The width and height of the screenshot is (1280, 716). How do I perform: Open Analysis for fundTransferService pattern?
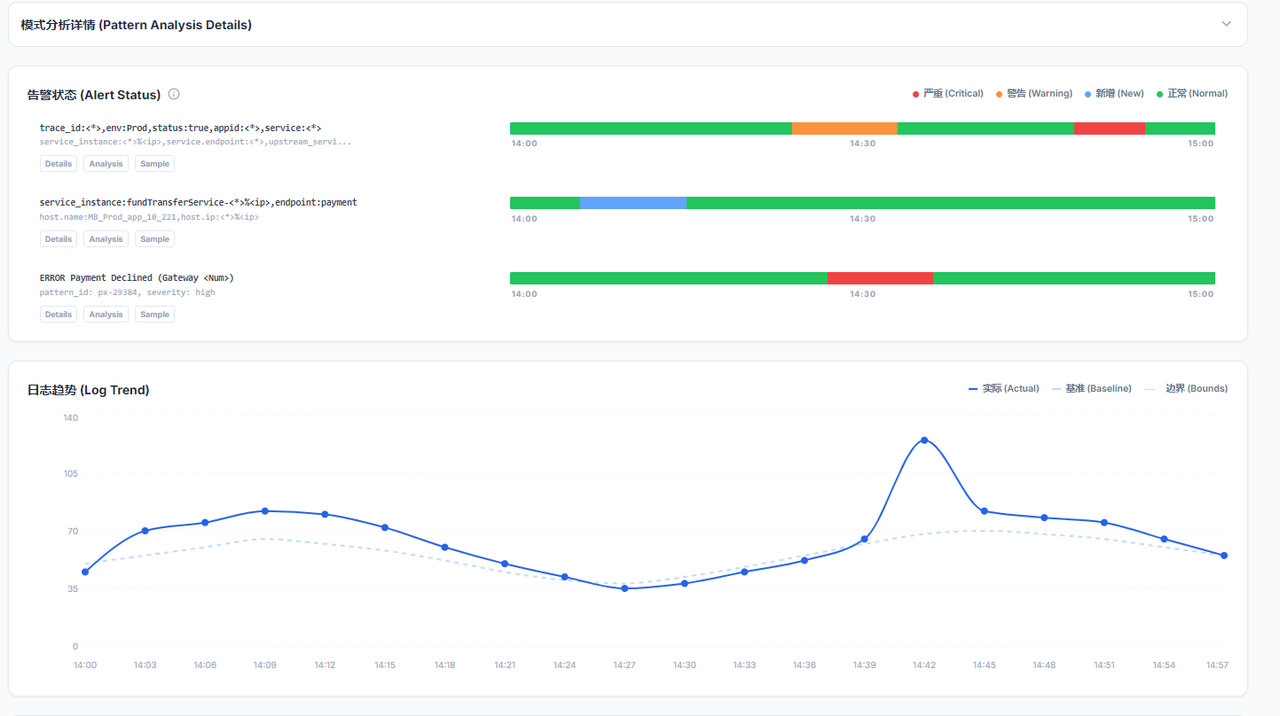click(x=105, y=239)
